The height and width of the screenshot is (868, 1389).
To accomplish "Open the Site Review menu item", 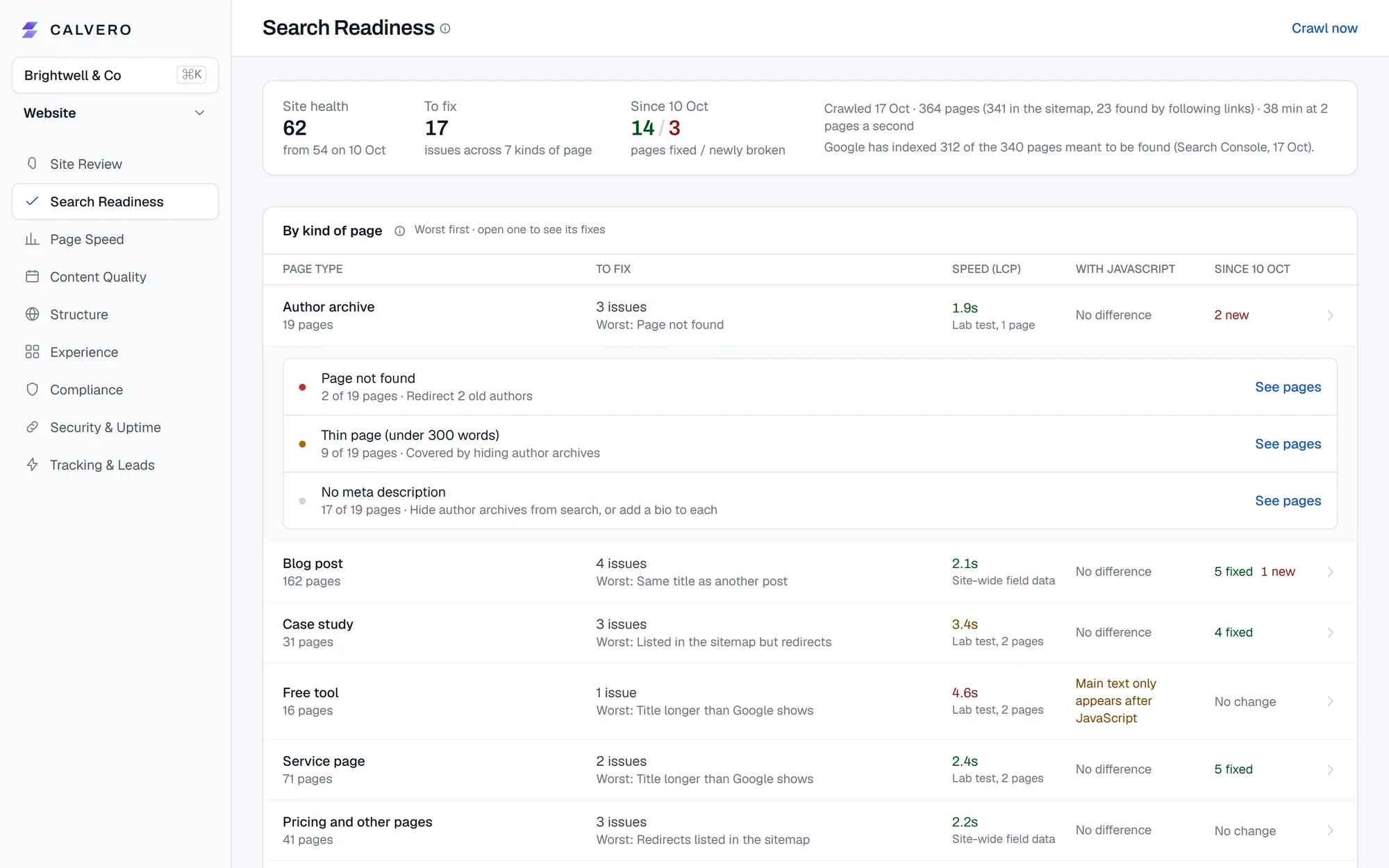I will tap(115, 164).
